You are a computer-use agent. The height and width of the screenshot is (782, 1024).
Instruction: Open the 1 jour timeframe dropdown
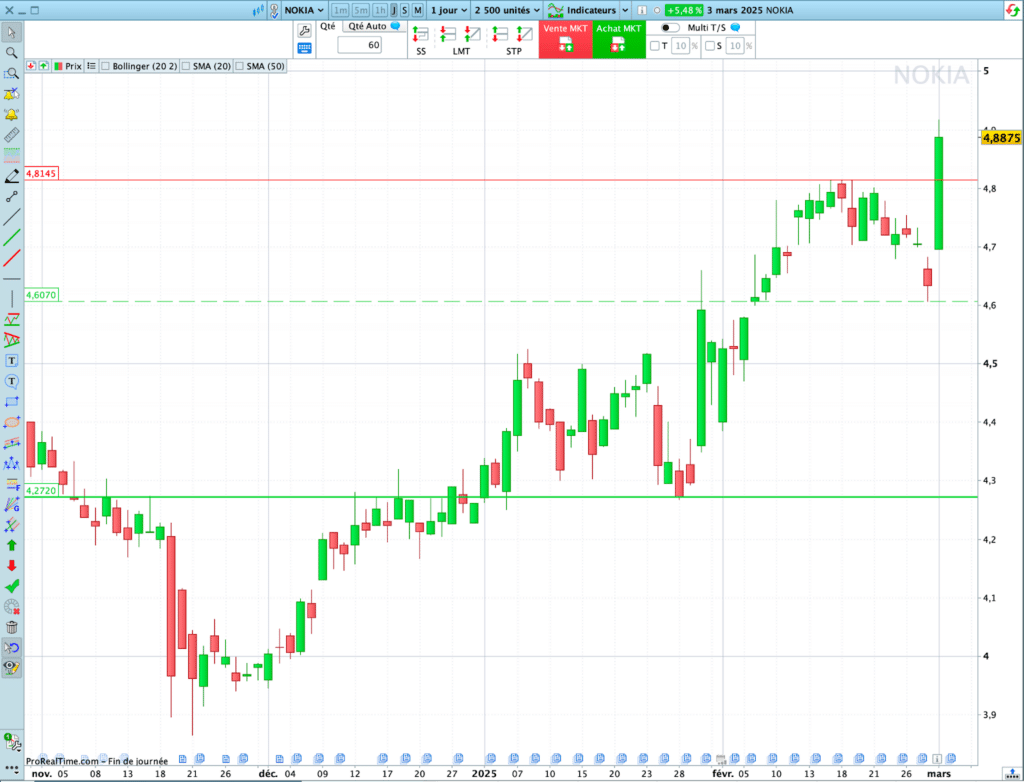tap(449, 10)
